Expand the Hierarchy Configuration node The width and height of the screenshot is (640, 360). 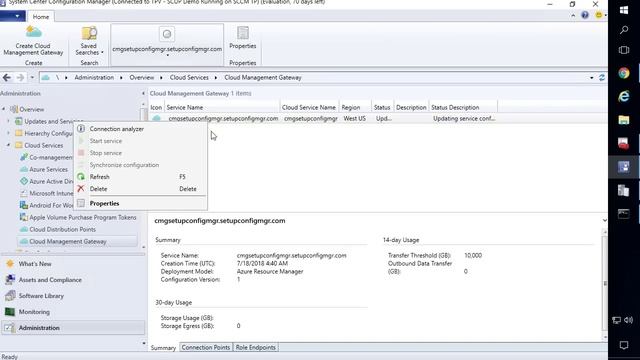8,133
